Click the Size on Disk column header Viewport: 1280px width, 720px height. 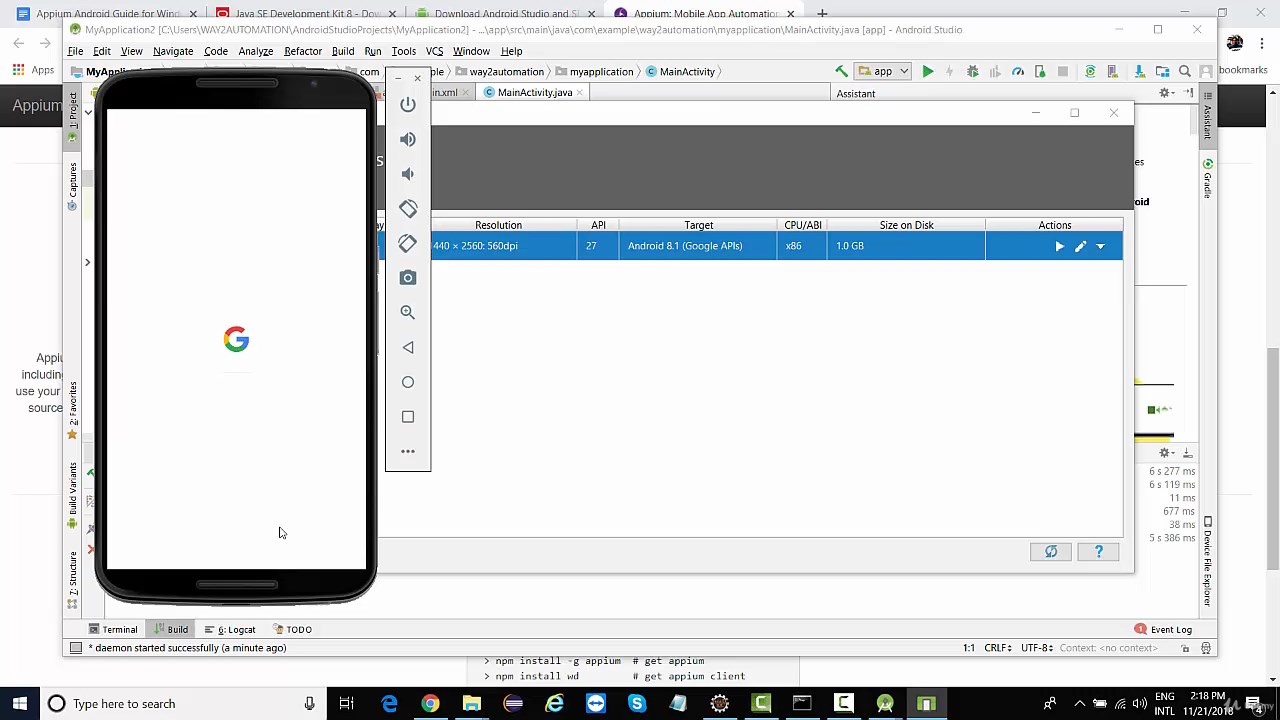coord(906,225)
